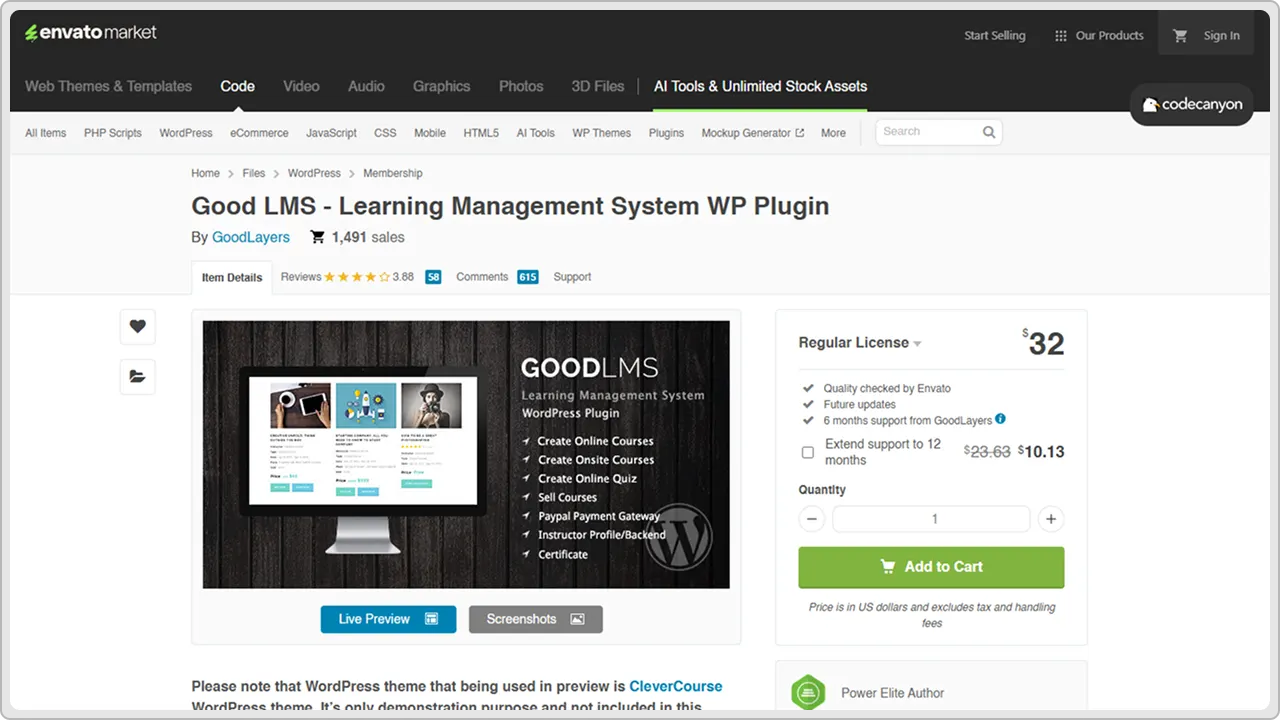Go to WordPress breadcrumb
The image size is (1280, 720).
point(314,174)
